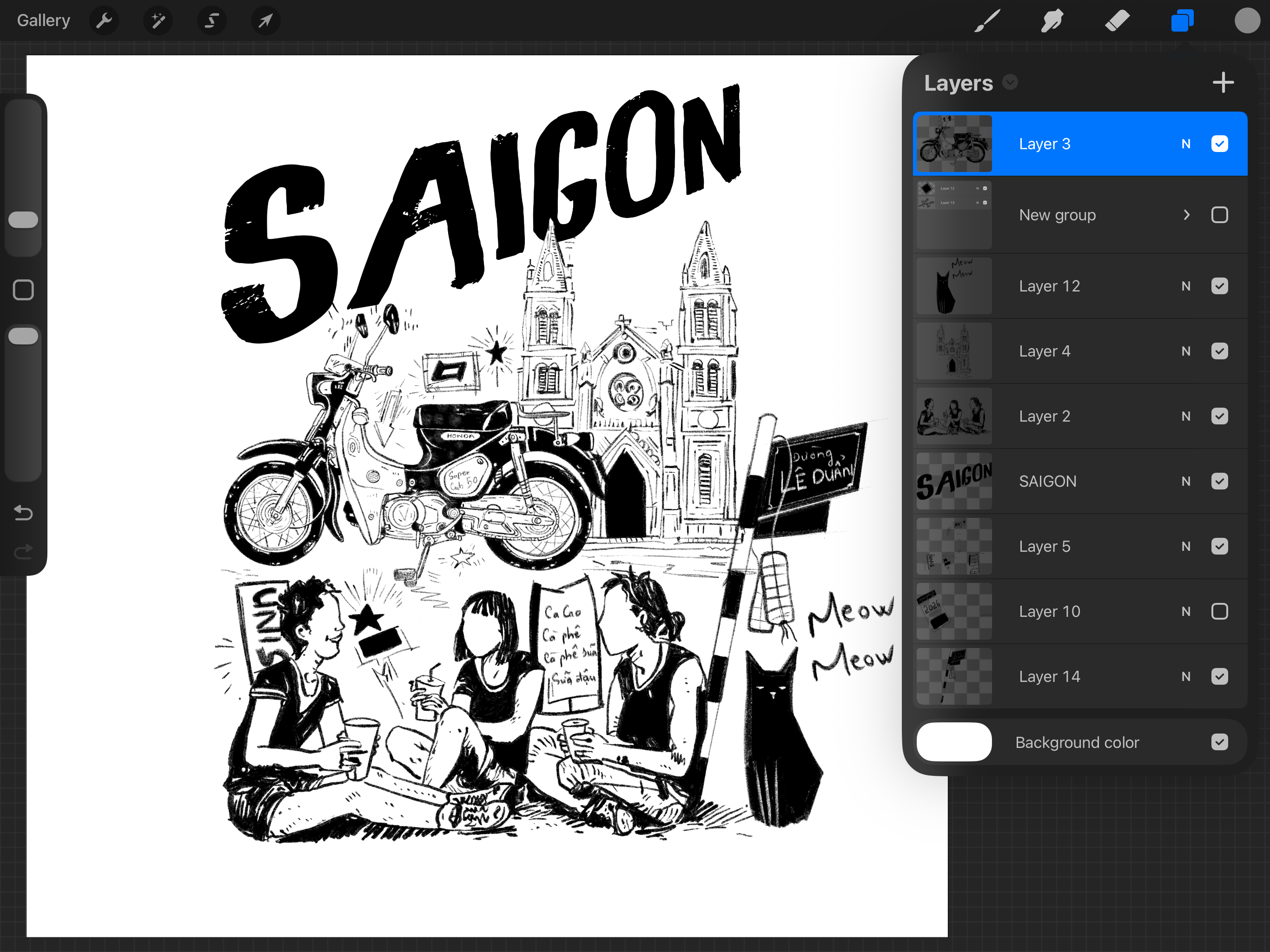Select the Eraser tool

click(1117, 21)
